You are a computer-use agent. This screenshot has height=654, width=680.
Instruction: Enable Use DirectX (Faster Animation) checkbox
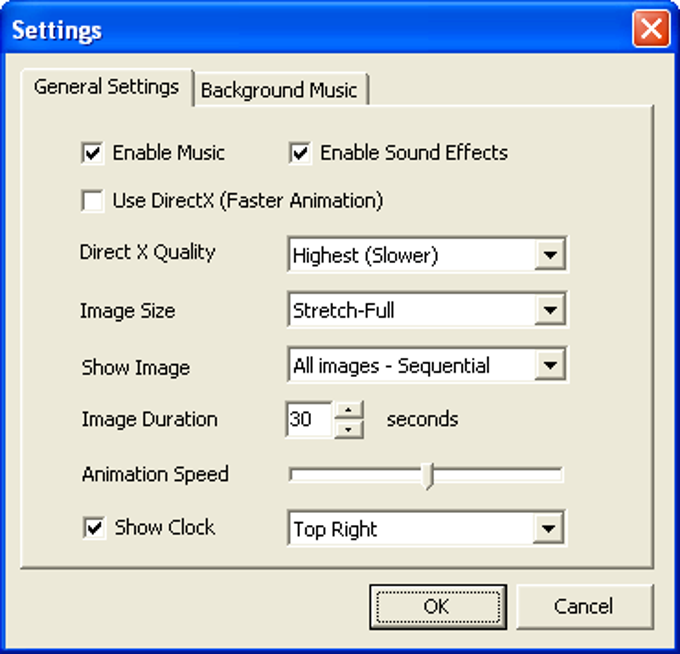tap(92, 201)
